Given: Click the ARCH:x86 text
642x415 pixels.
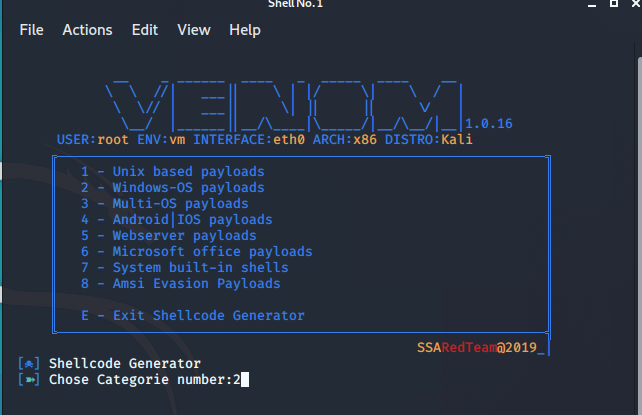Looking at the screenshot, I should [345, 140].
